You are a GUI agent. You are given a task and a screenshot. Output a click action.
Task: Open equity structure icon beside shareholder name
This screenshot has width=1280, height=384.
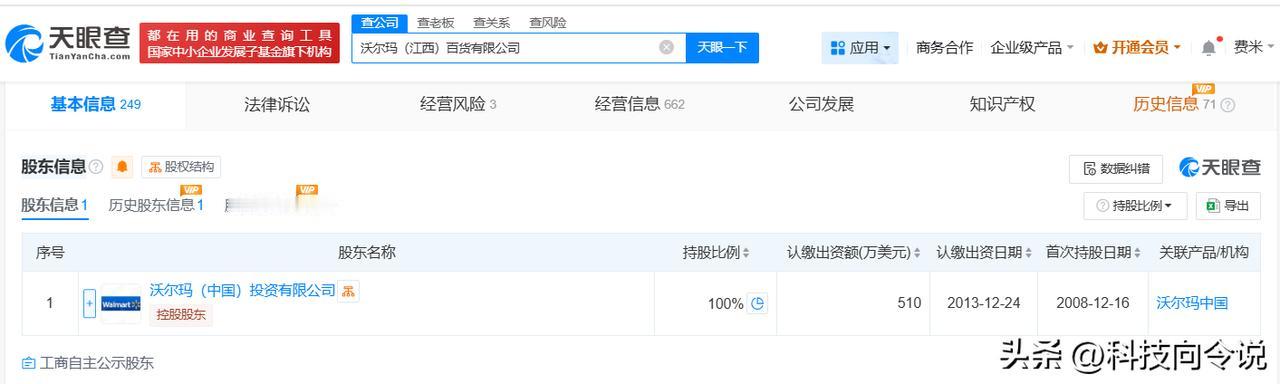click(x=348, y=291)
